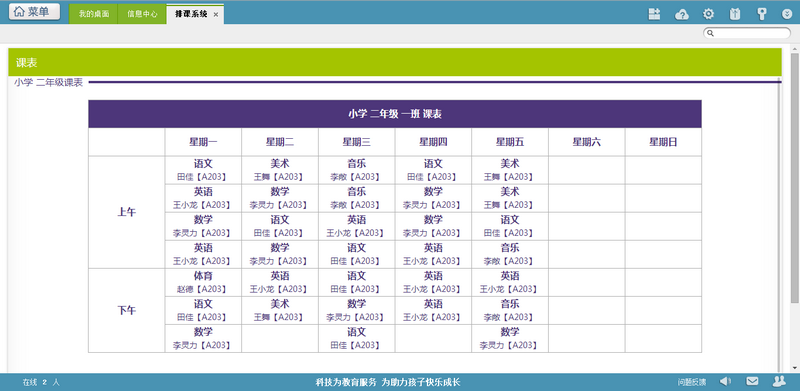Click the scrollbar down arrow
The width and height of the screenshot is (800, 391).
[794, 368]
